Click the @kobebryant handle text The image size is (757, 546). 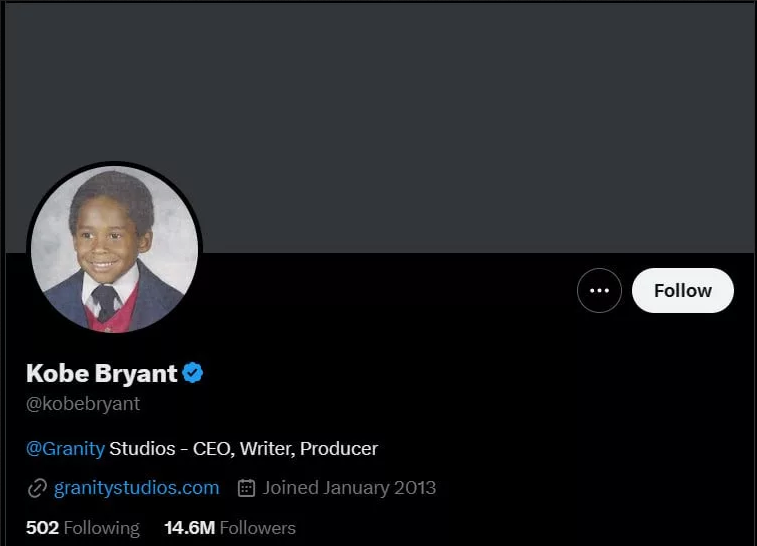coord(83,404)
